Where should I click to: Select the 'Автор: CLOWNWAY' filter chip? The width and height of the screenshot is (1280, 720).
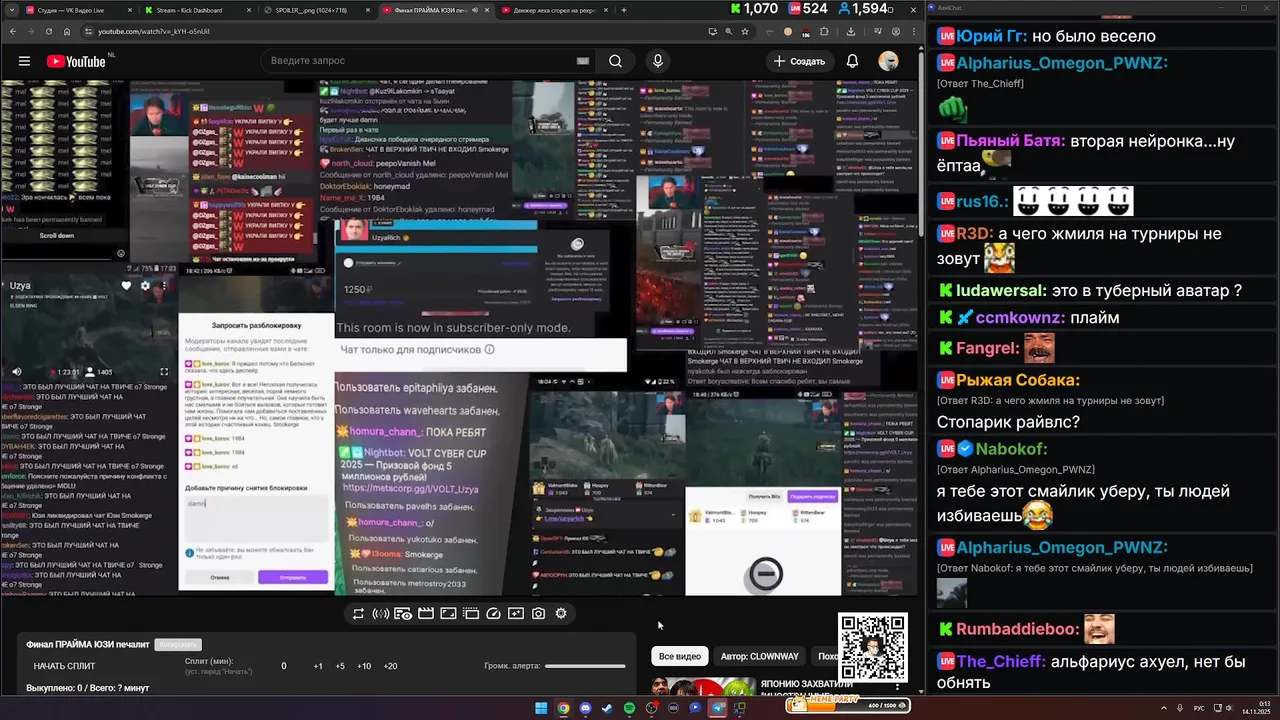coord(760,656)
